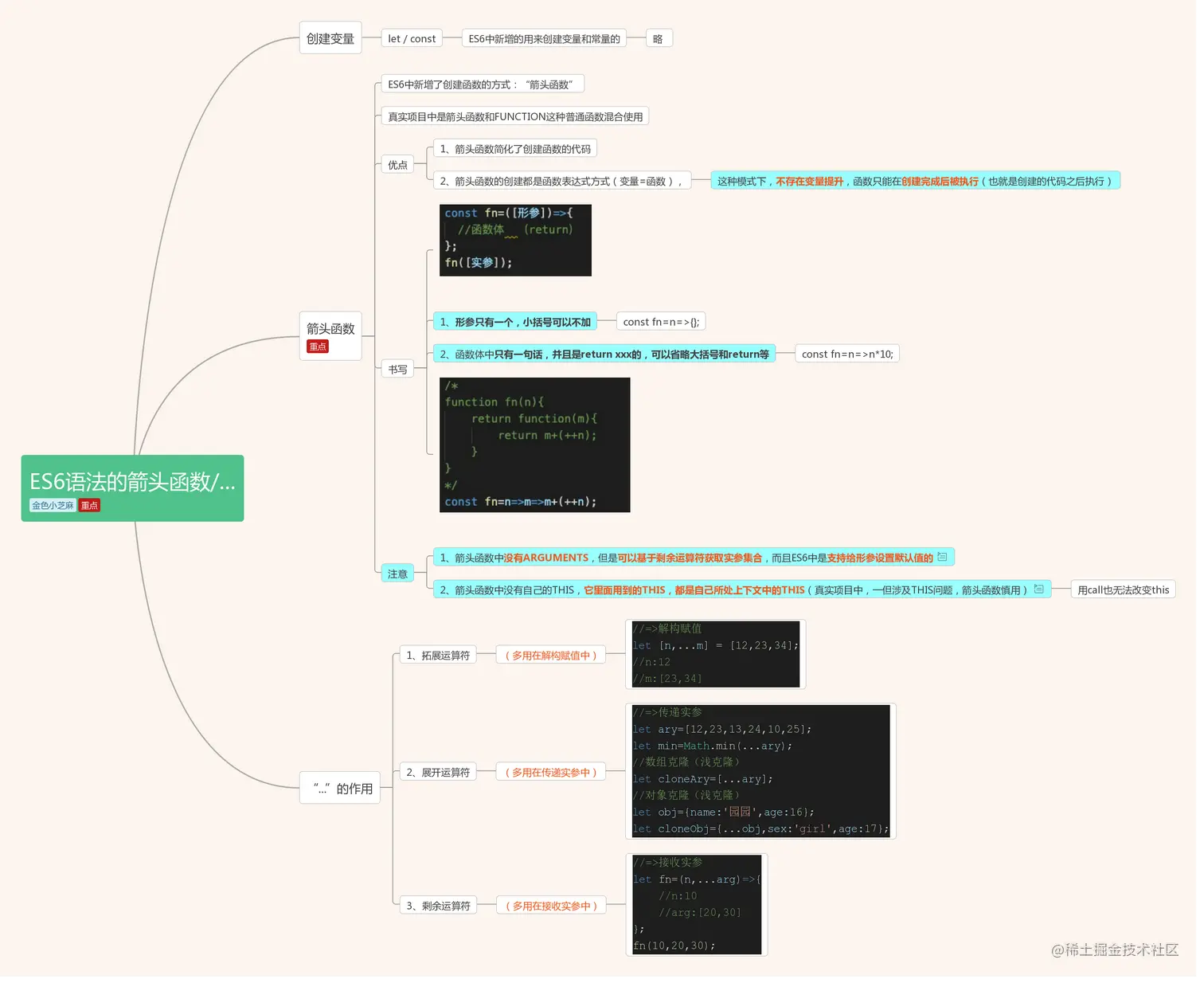The height and width of the screenshot is (983, 1204).
Task: Select the 2、展开运算符 node
Action: point(438,772)
